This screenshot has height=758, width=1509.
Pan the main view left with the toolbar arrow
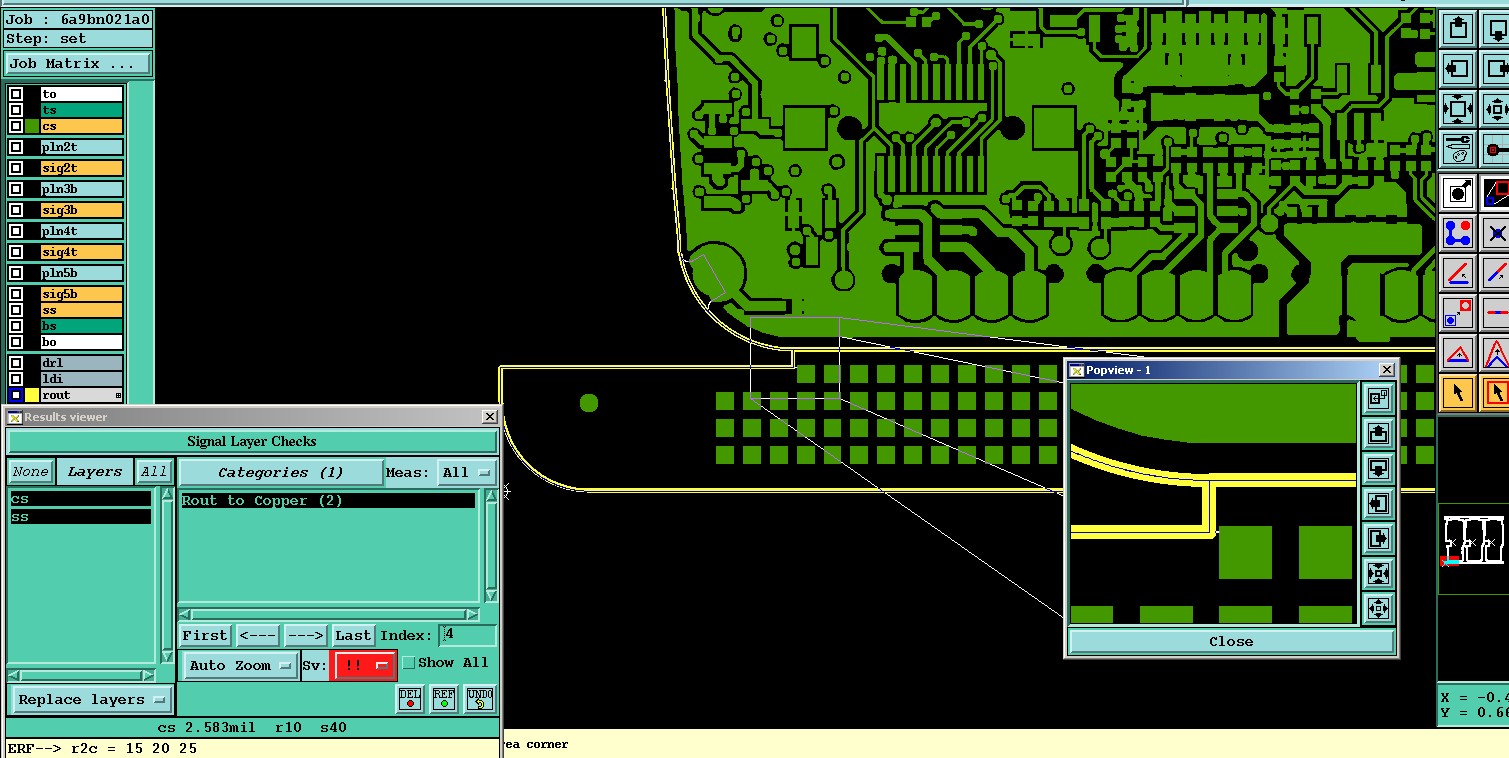(x=1458, y=69)
